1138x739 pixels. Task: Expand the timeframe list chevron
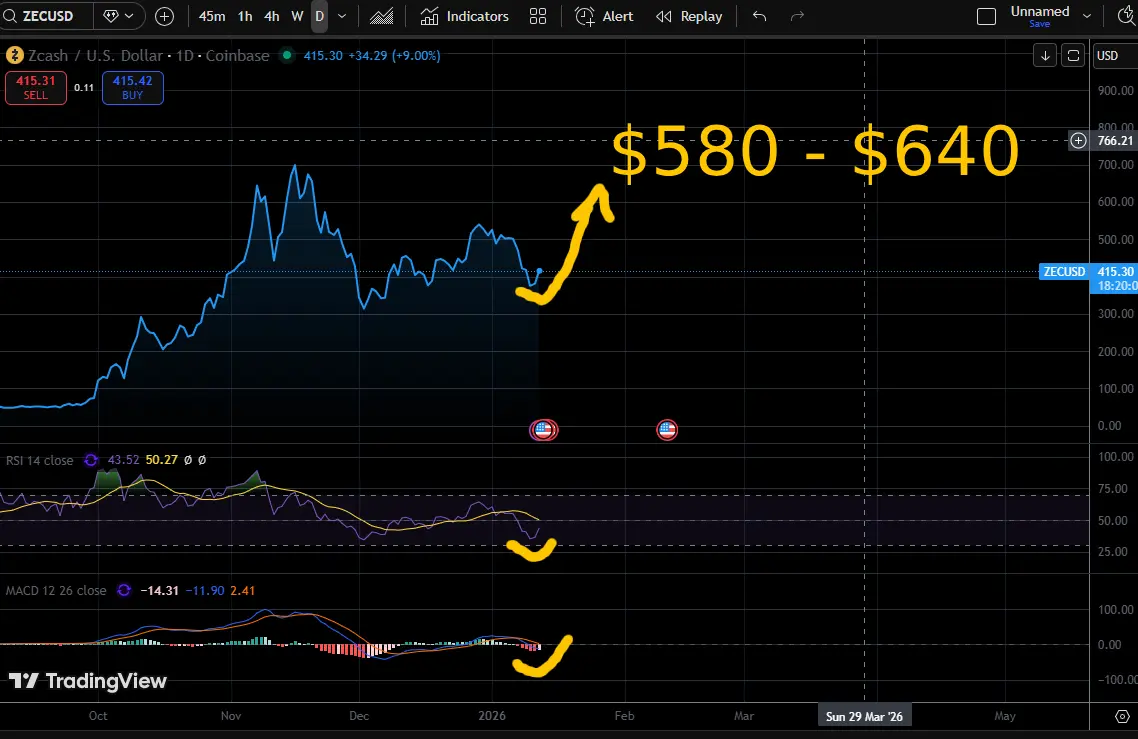tap(343, 16)
